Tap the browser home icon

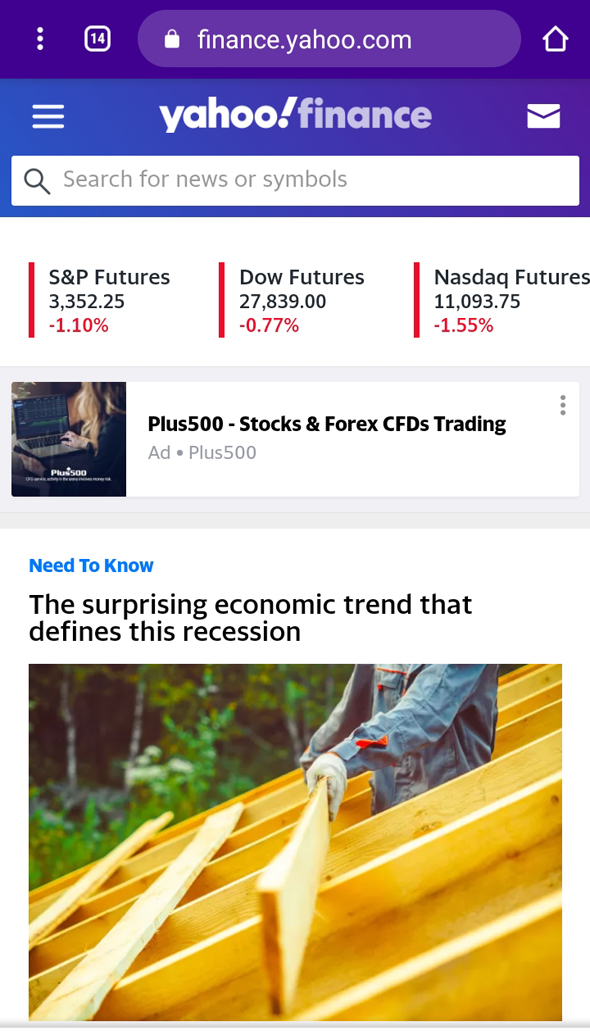tap(554, 39)
